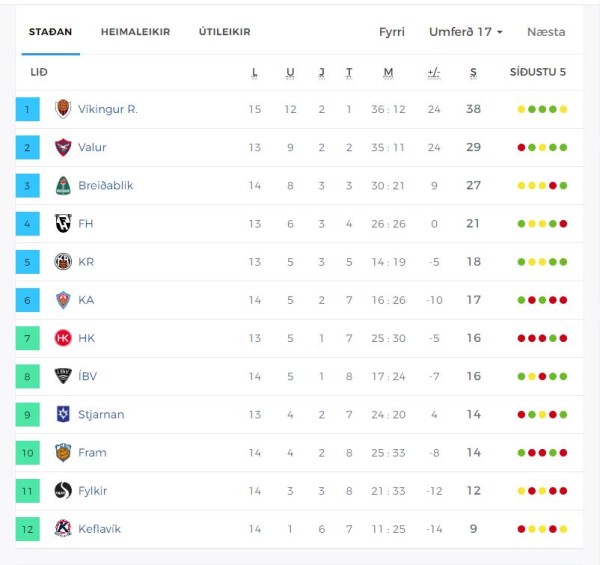The width and height of the screenshot is (600, 565).
Task: Open the KA team link
Action: pos(86,300)
